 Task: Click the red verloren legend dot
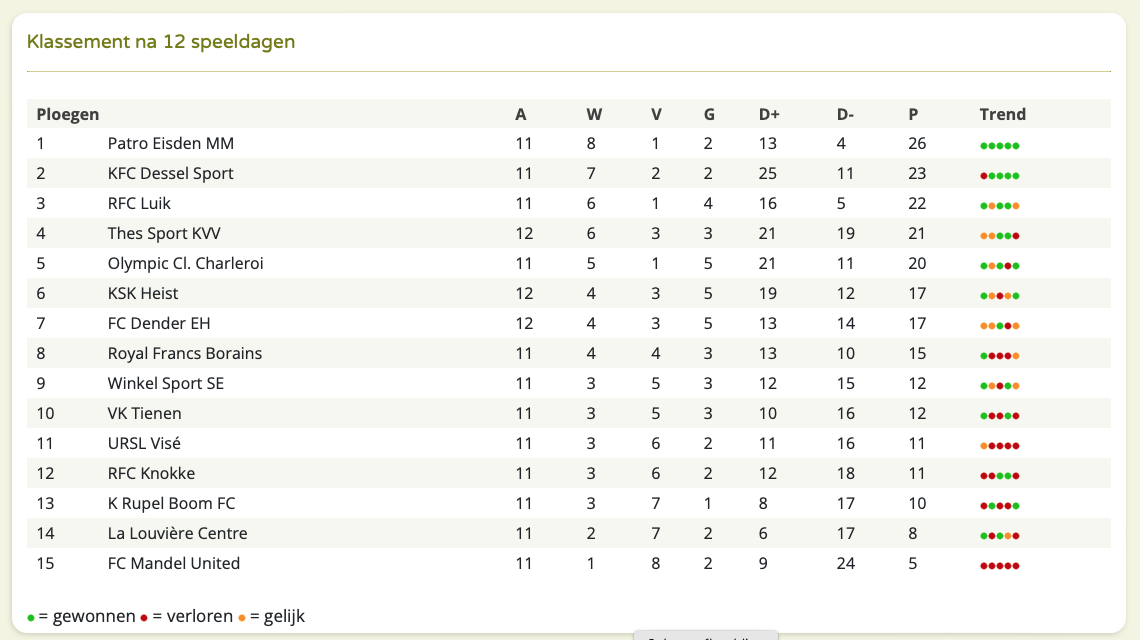point(144,618)
